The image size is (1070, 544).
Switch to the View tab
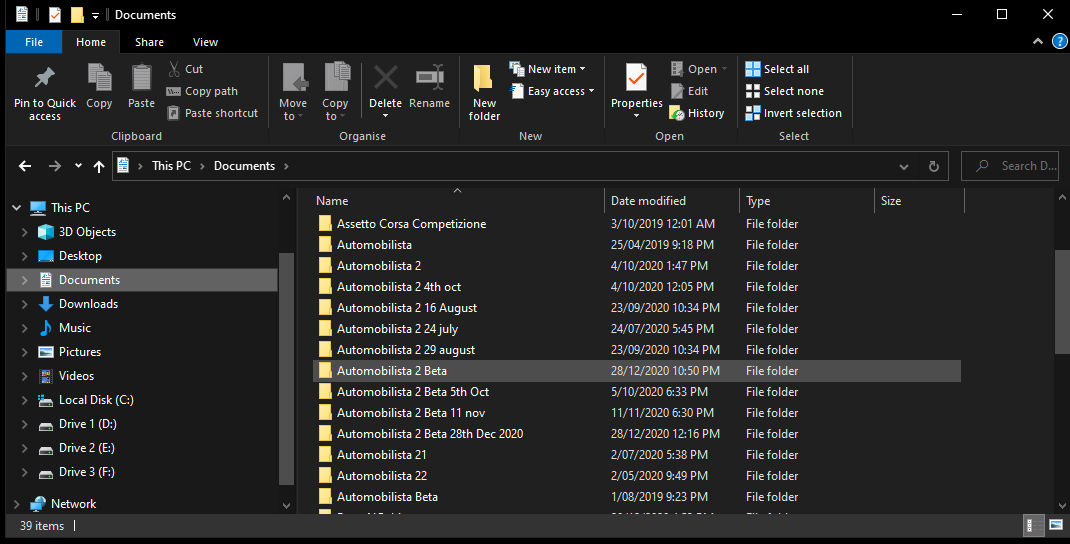point(205,42)
